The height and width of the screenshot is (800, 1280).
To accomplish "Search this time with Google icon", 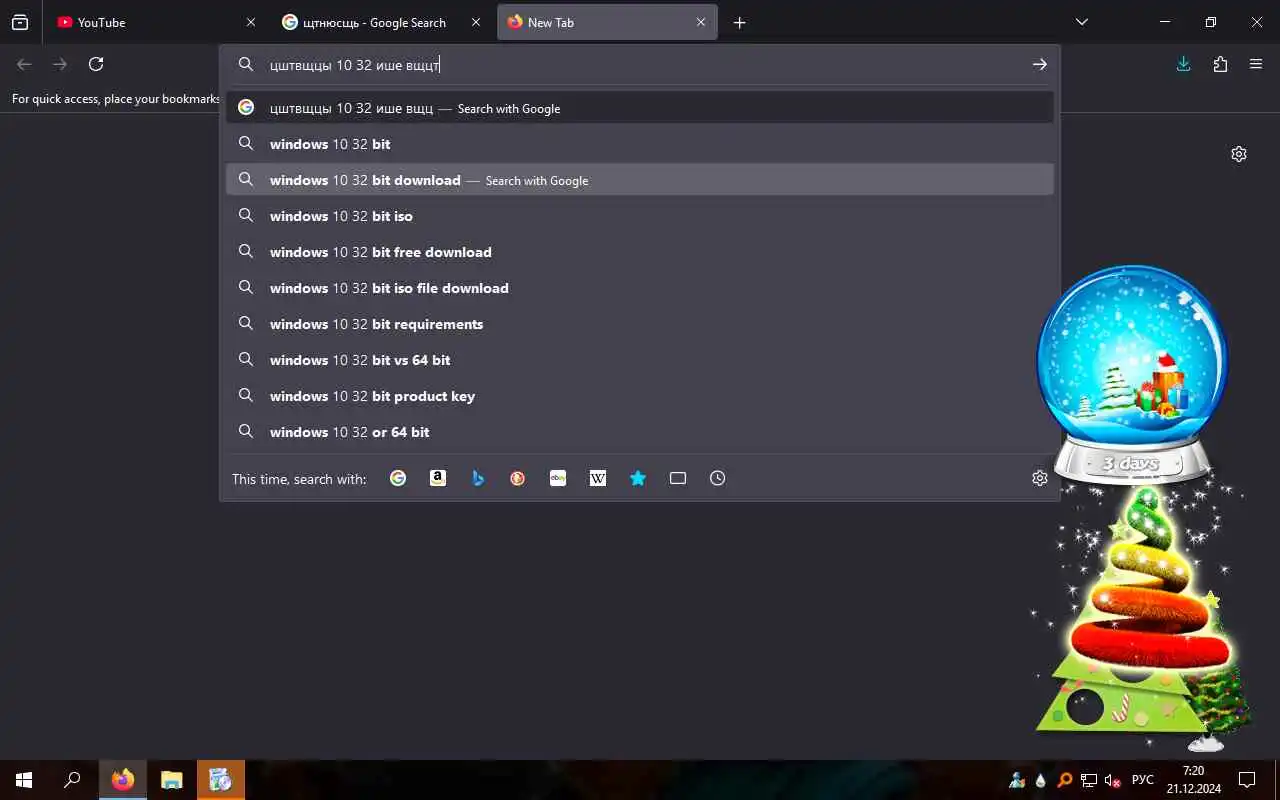I will (x=398, y=478).
